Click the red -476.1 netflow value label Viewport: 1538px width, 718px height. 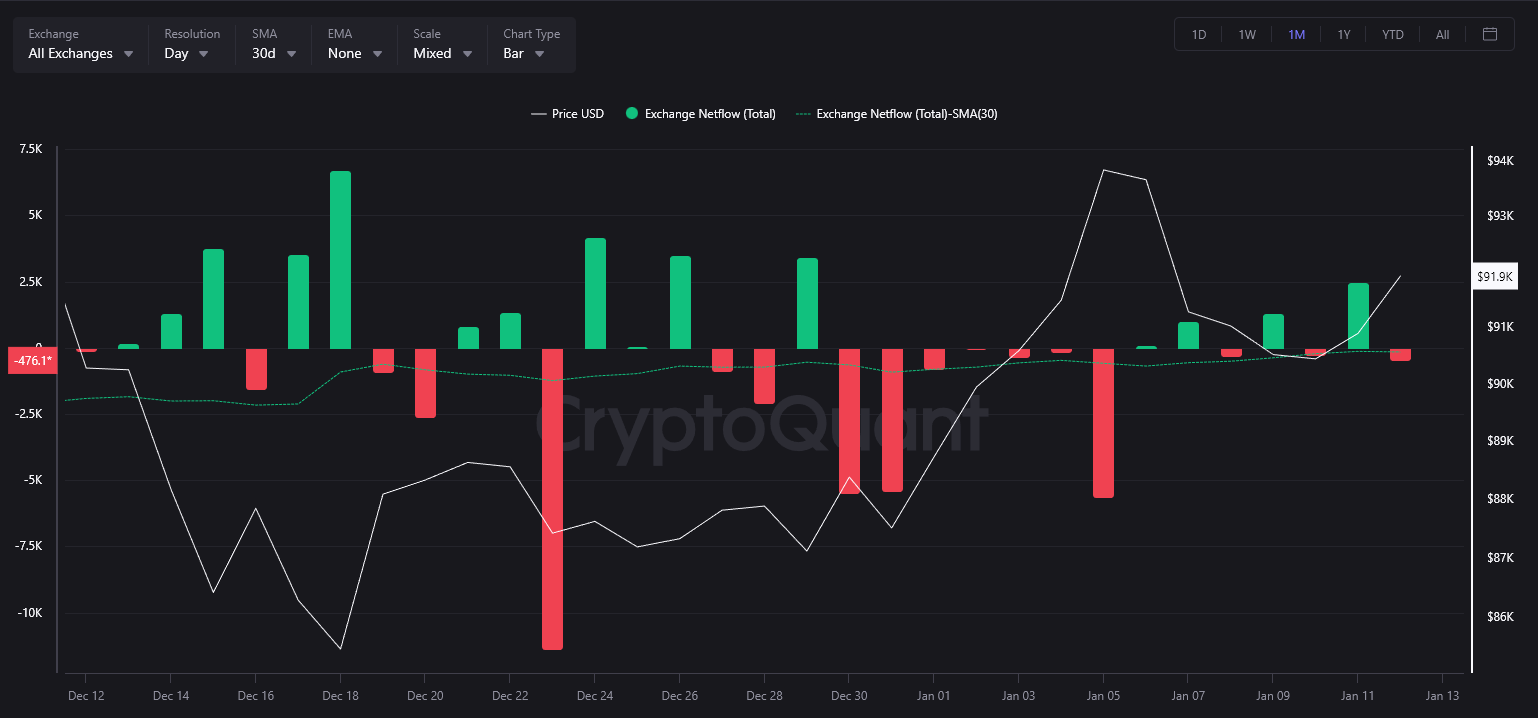(31, 361)
